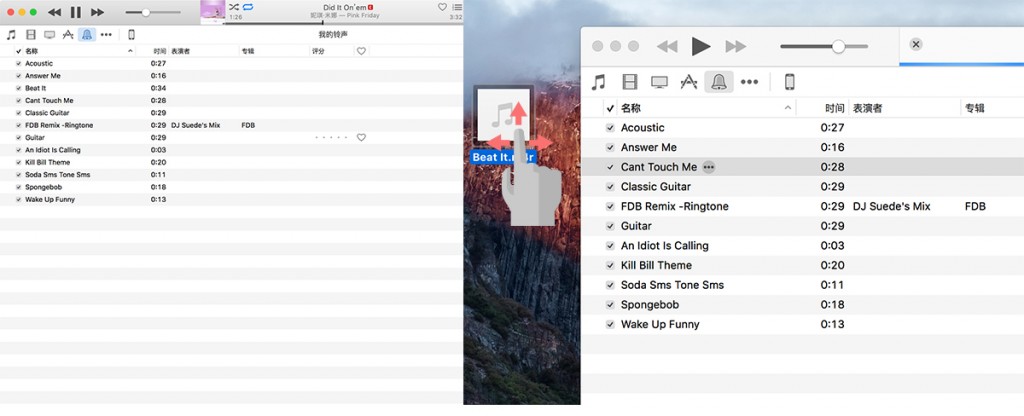Reverse sort via 名称 arrow in Play-button window
The image size is (1024, 416).
[788, 108]
